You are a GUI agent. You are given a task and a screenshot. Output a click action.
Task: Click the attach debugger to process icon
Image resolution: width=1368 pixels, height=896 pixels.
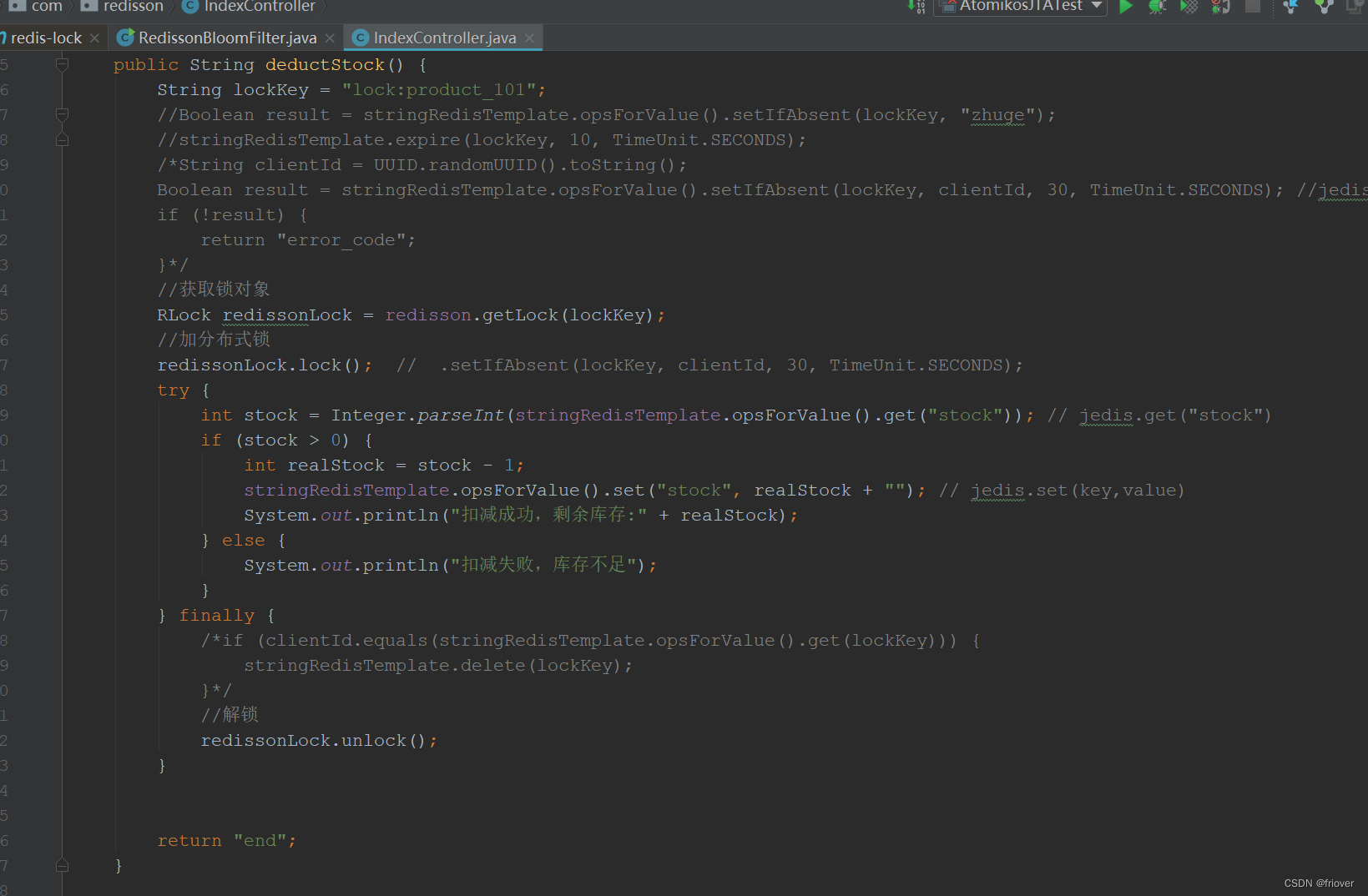click(1220, 7)
